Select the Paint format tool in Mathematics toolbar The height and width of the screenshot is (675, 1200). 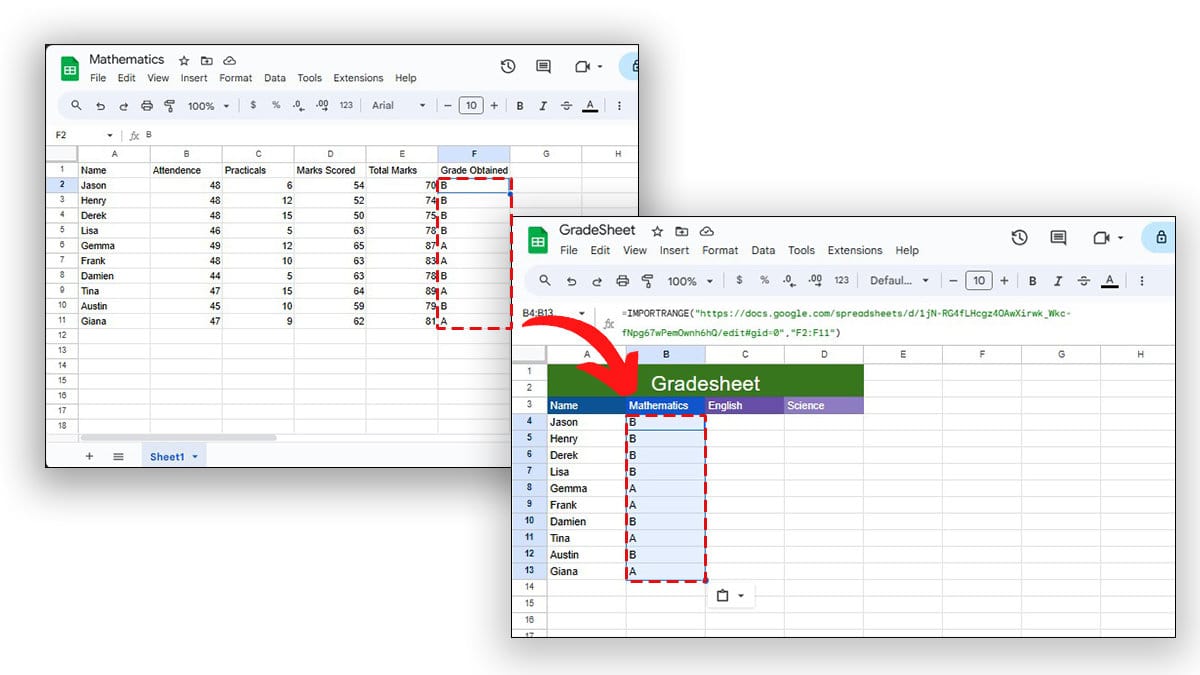click(x=169, y=105)
